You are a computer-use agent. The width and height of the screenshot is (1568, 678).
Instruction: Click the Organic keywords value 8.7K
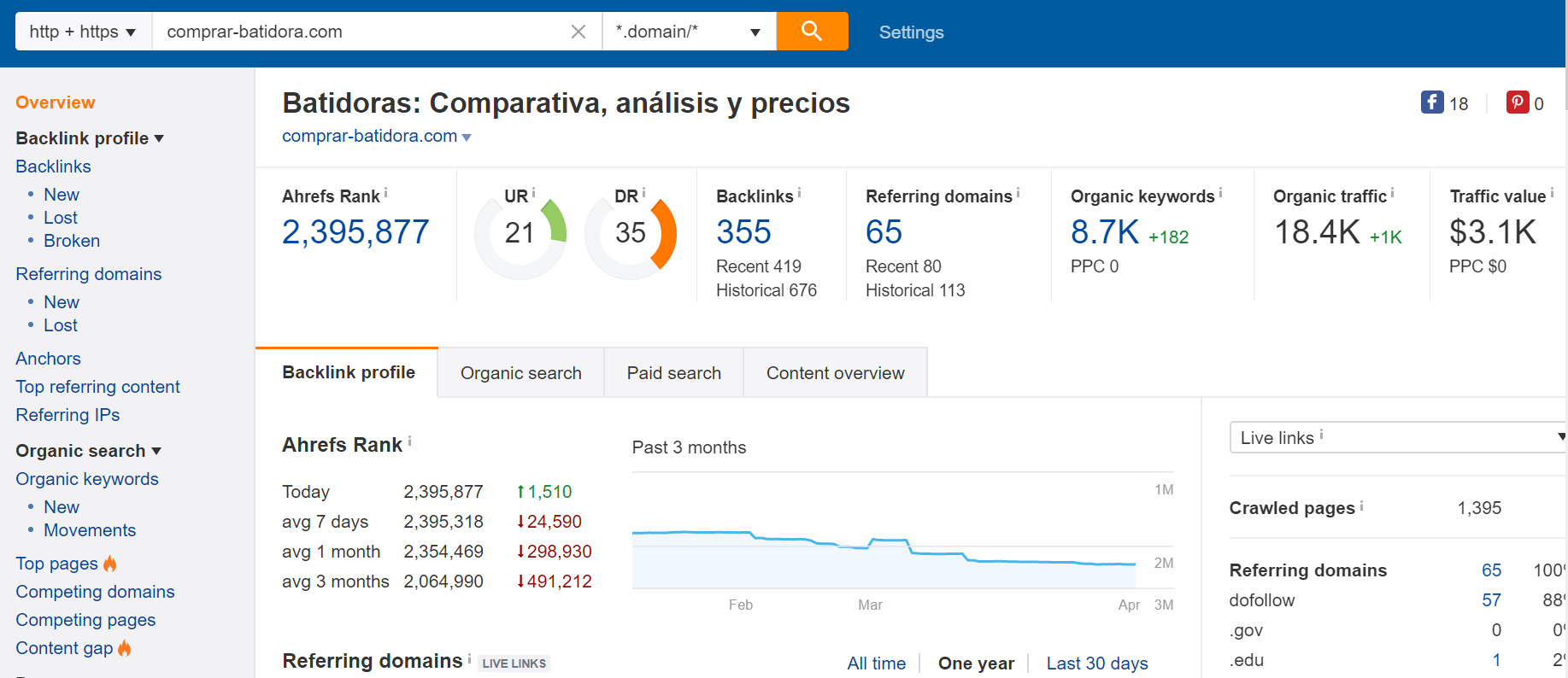(x=1105, y=232)
